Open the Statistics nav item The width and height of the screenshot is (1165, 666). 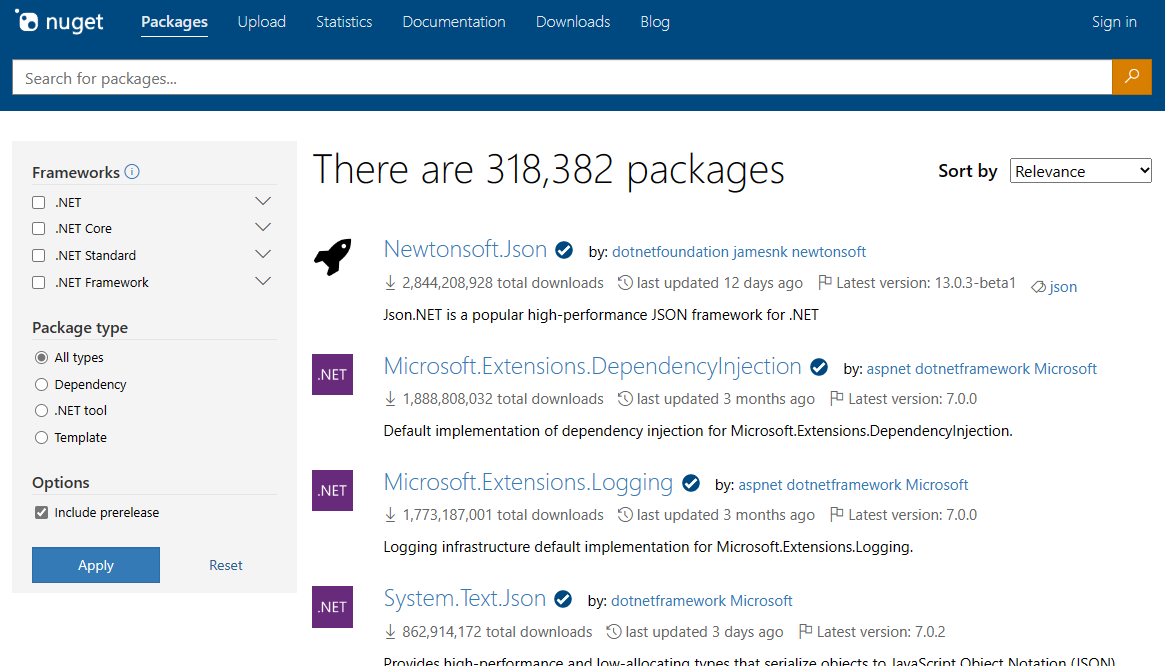pyautogui.click(x=344, y=22)
